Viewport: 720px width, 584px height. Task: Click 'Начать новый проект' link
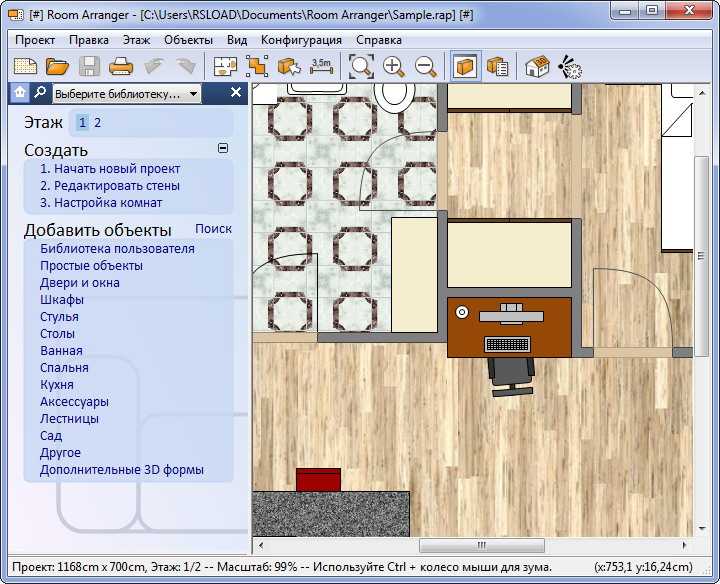point(110,169)
